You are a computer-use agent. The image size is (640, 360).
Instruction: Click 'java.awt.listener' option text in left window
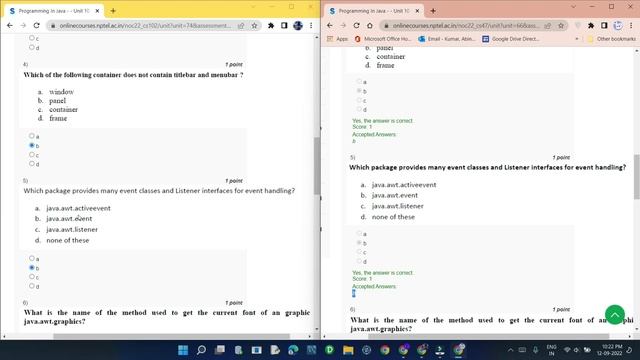tap(72, 229)
